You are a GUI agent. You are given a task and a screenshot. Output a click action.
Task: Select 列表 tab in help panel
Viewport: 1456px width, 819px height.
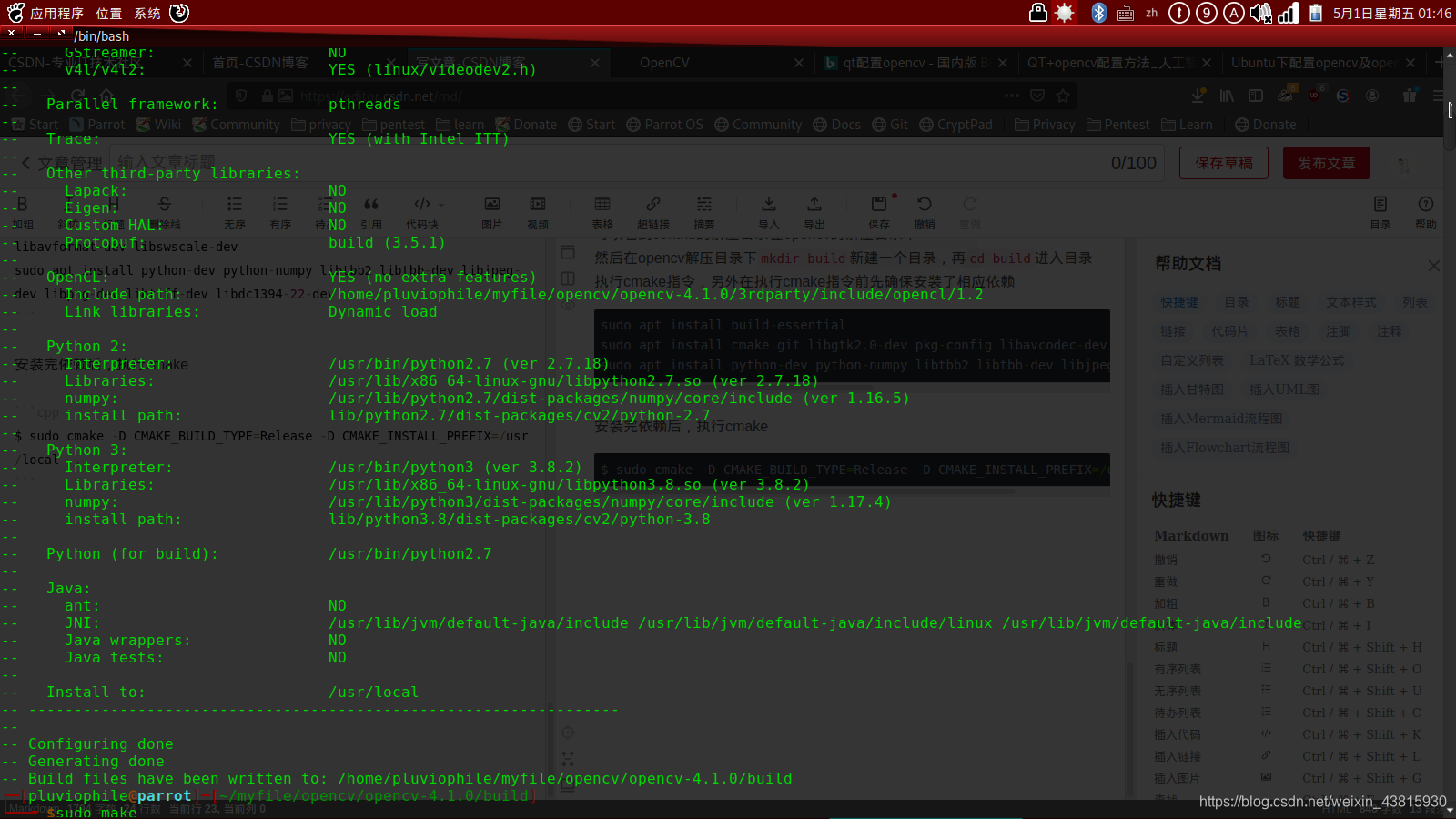[x=1415, y=302]
